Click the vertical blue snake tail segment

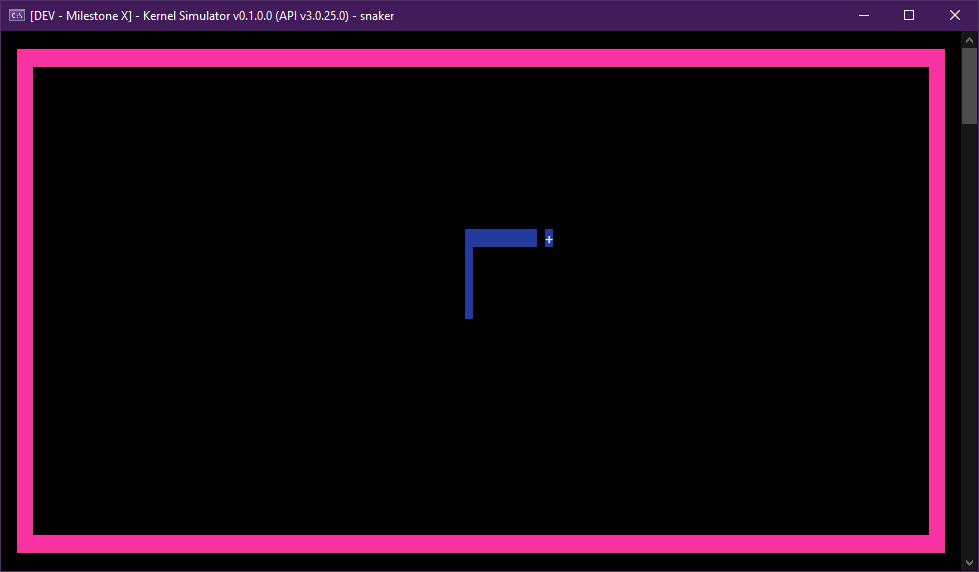[469, 283]
